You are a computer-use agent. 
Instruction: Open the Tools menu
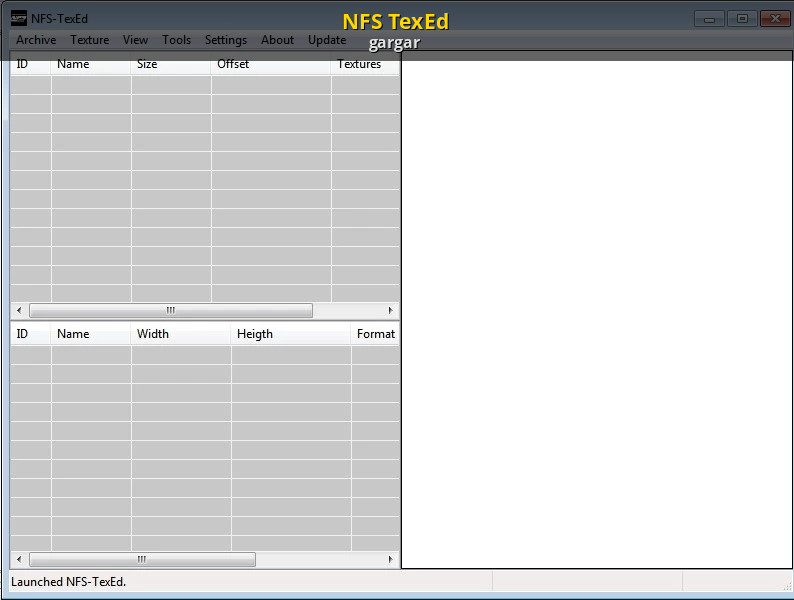coord(176,40)
